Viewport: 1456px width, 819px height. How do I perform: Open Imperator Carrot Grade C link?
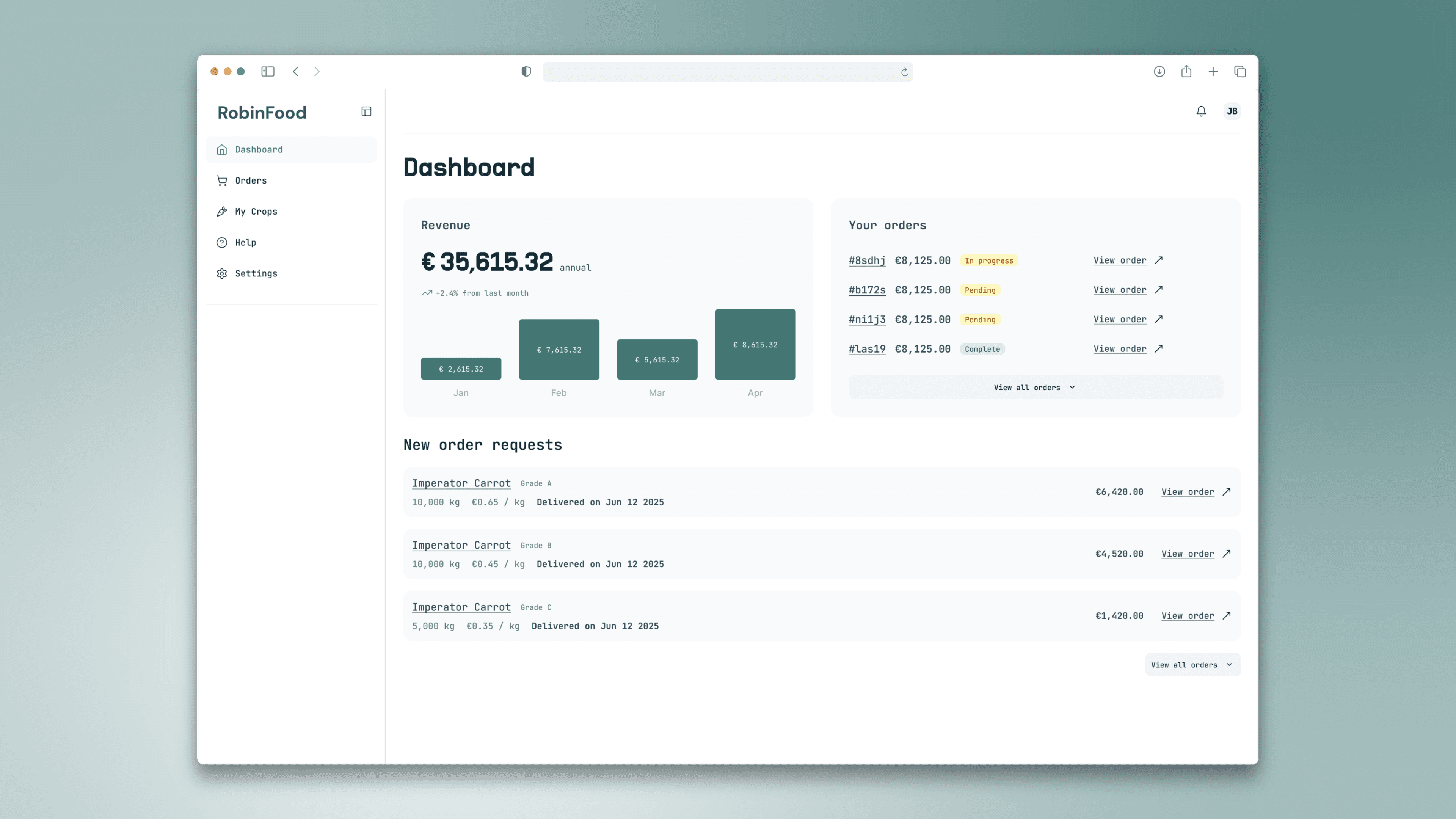pos(461,607)
